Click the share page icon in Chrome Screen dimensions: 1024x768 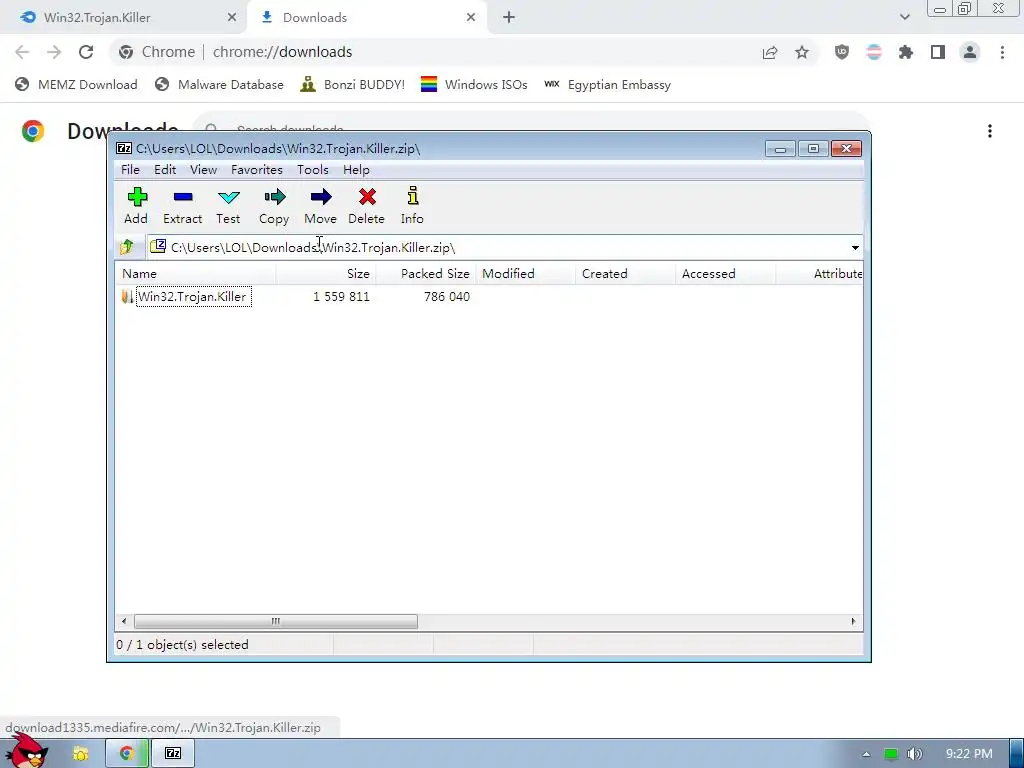770,52
